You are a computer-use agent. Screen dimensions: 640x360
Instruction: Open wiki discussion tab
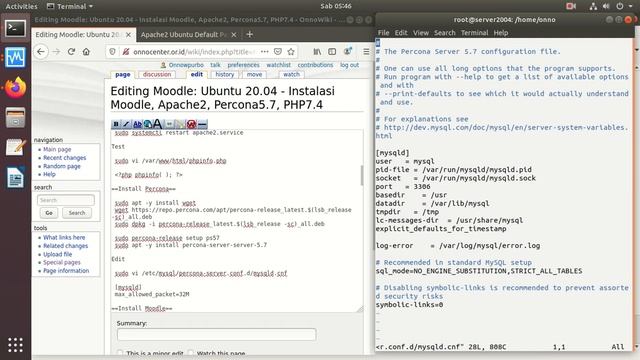pos(157,74)
